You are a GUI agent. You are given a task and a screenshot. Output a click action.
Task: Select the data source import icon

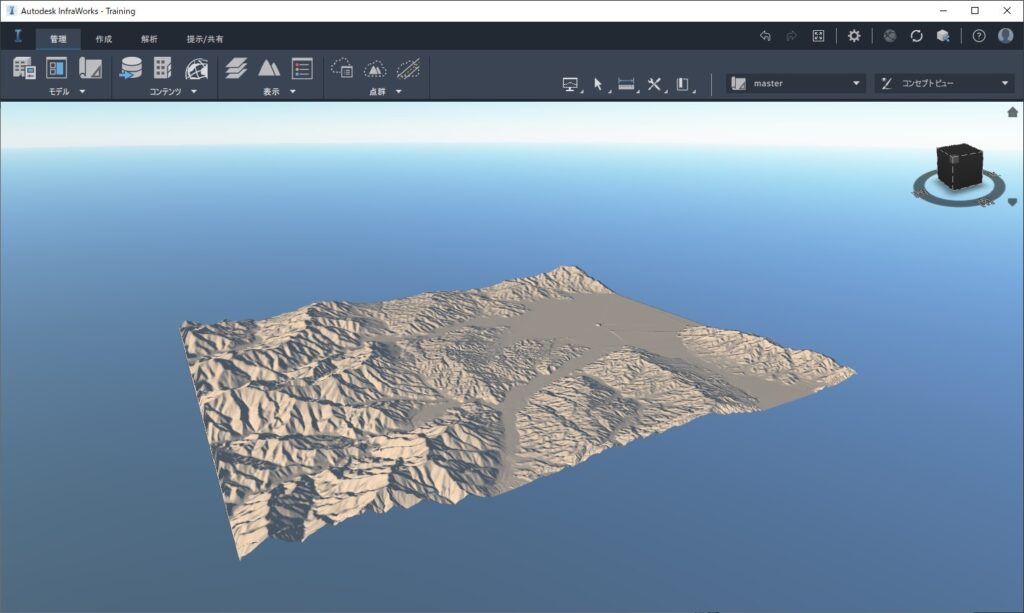coord(131,70)
